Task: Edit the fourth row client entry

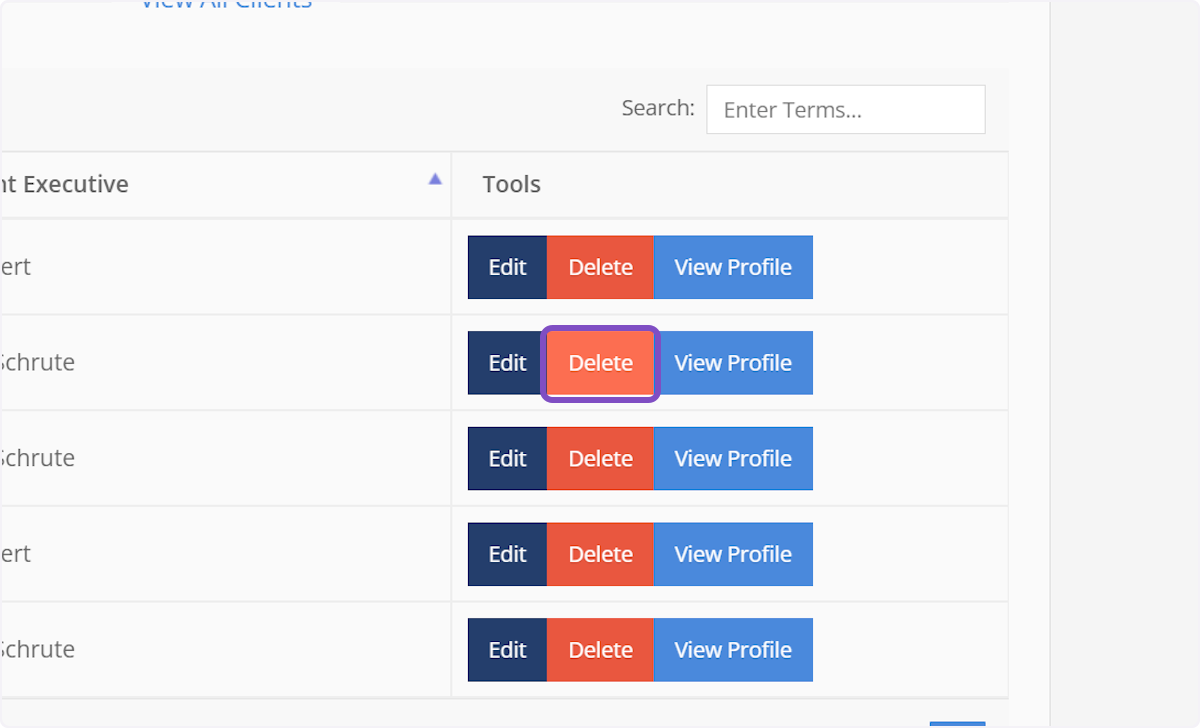Action: click(507, 554)
